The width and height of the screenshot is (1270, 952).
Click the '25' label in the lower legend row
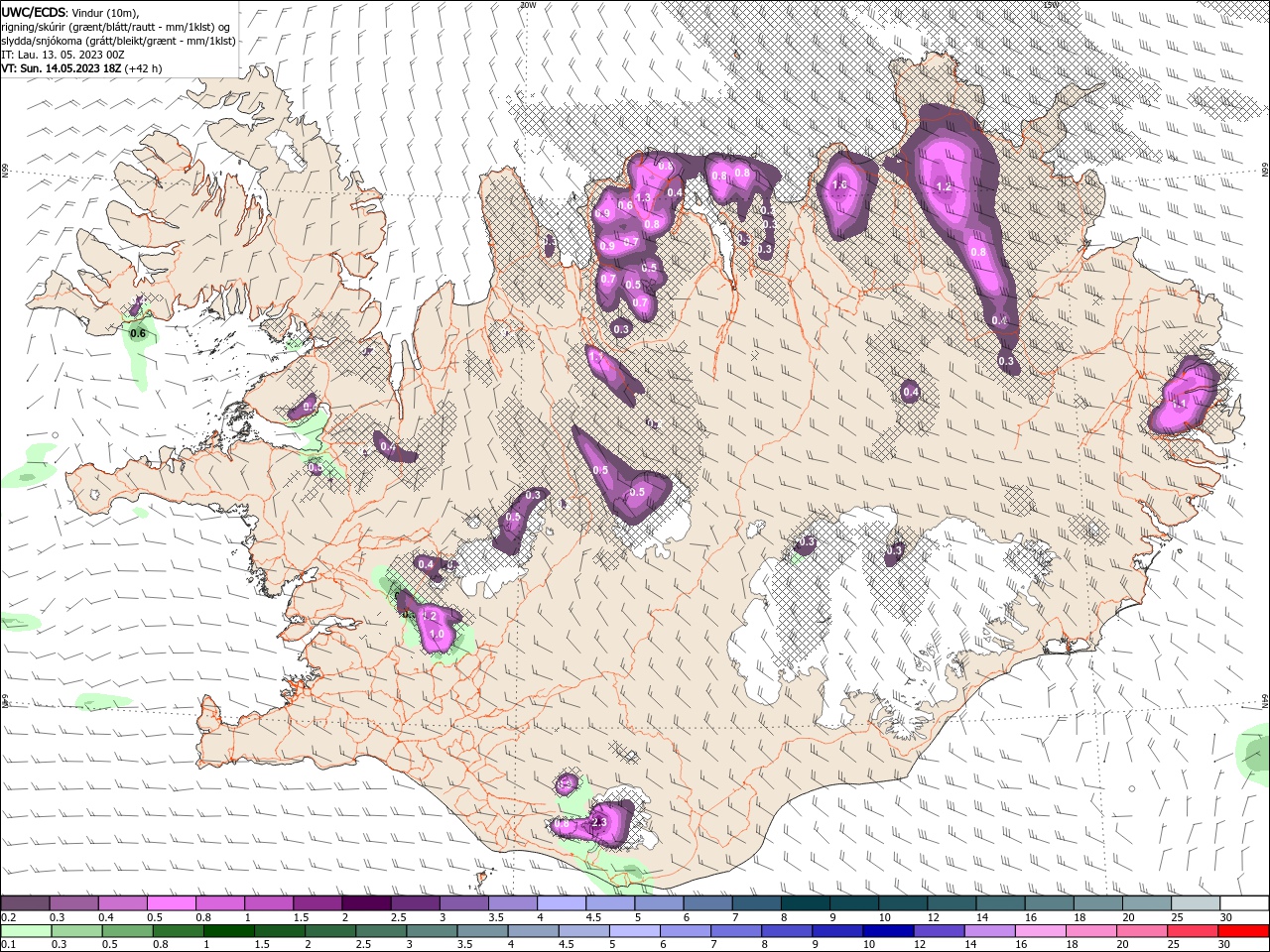coord(1175,945)
